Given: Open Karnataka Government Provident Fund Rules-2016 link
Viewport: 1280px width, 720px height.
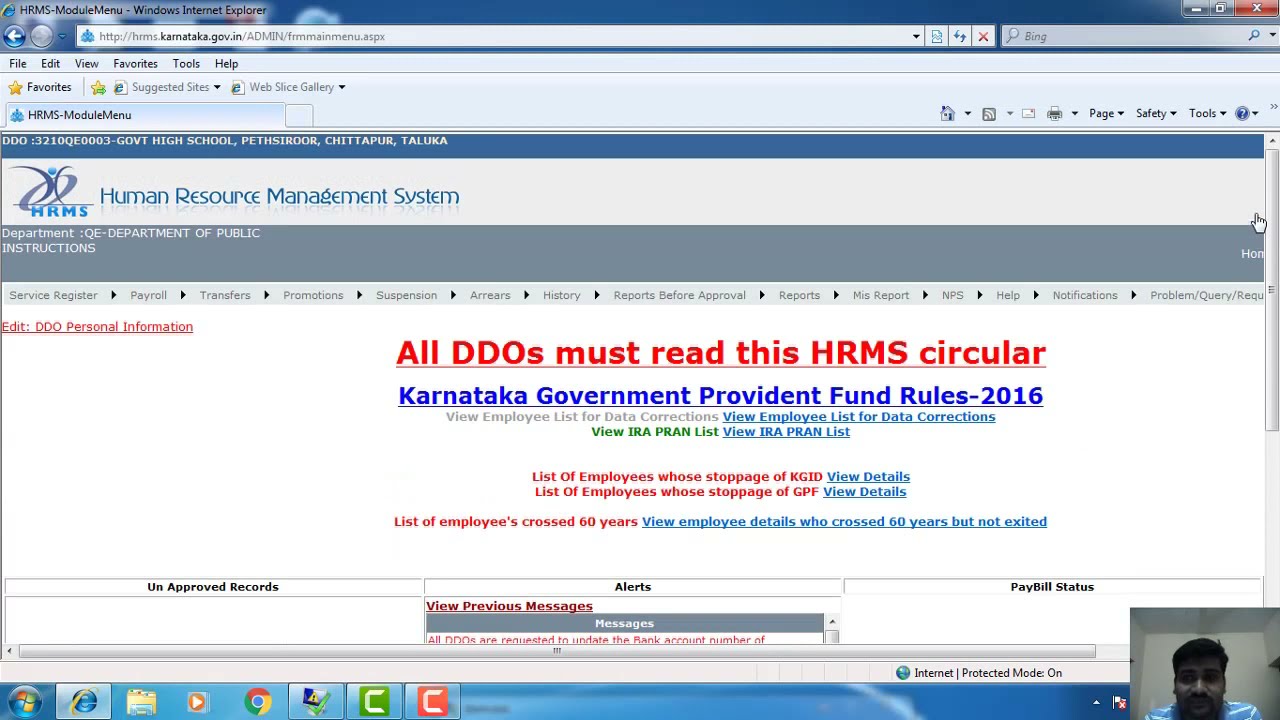Looking at the screenshot, I should pos(720,395).
